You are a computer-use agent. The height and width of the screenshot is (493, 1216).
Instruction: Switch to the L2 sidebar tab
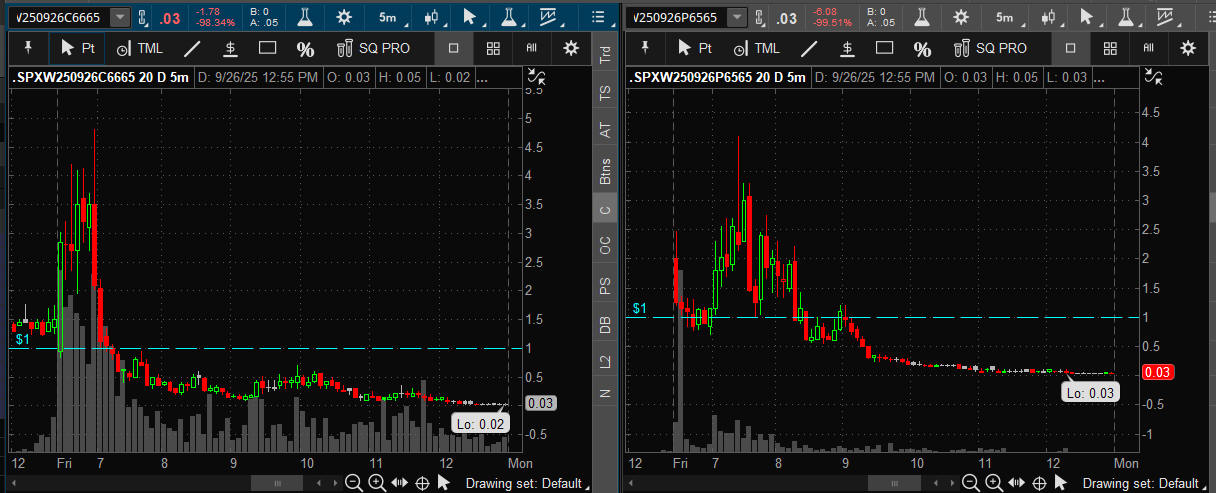[x=604, y=362]
